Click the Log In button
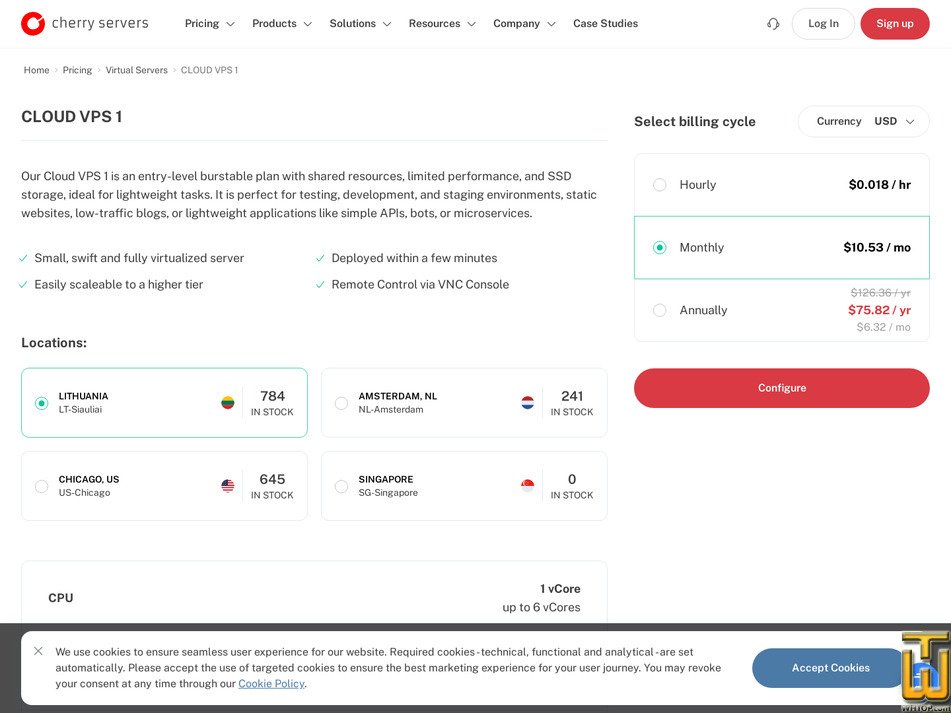 [823, 24]
